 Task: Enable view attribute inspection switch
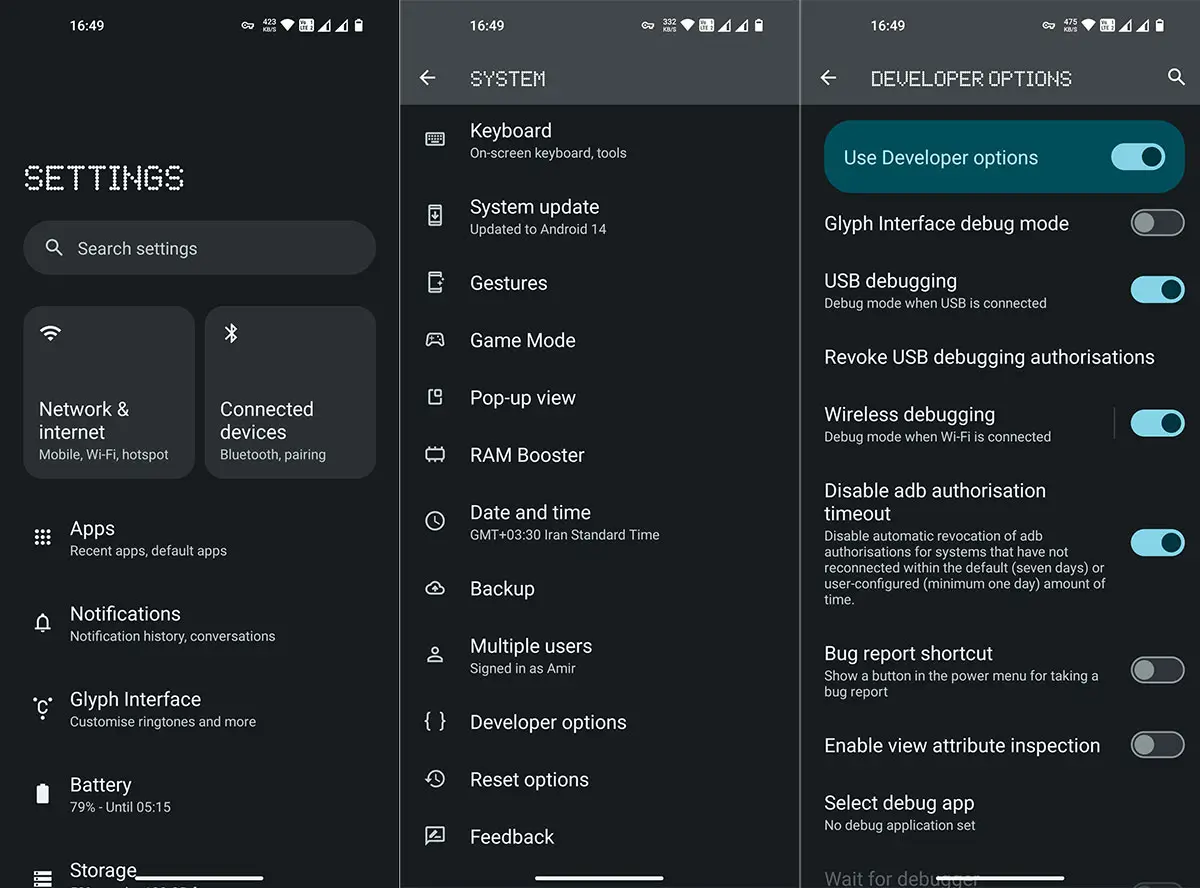1157,745
